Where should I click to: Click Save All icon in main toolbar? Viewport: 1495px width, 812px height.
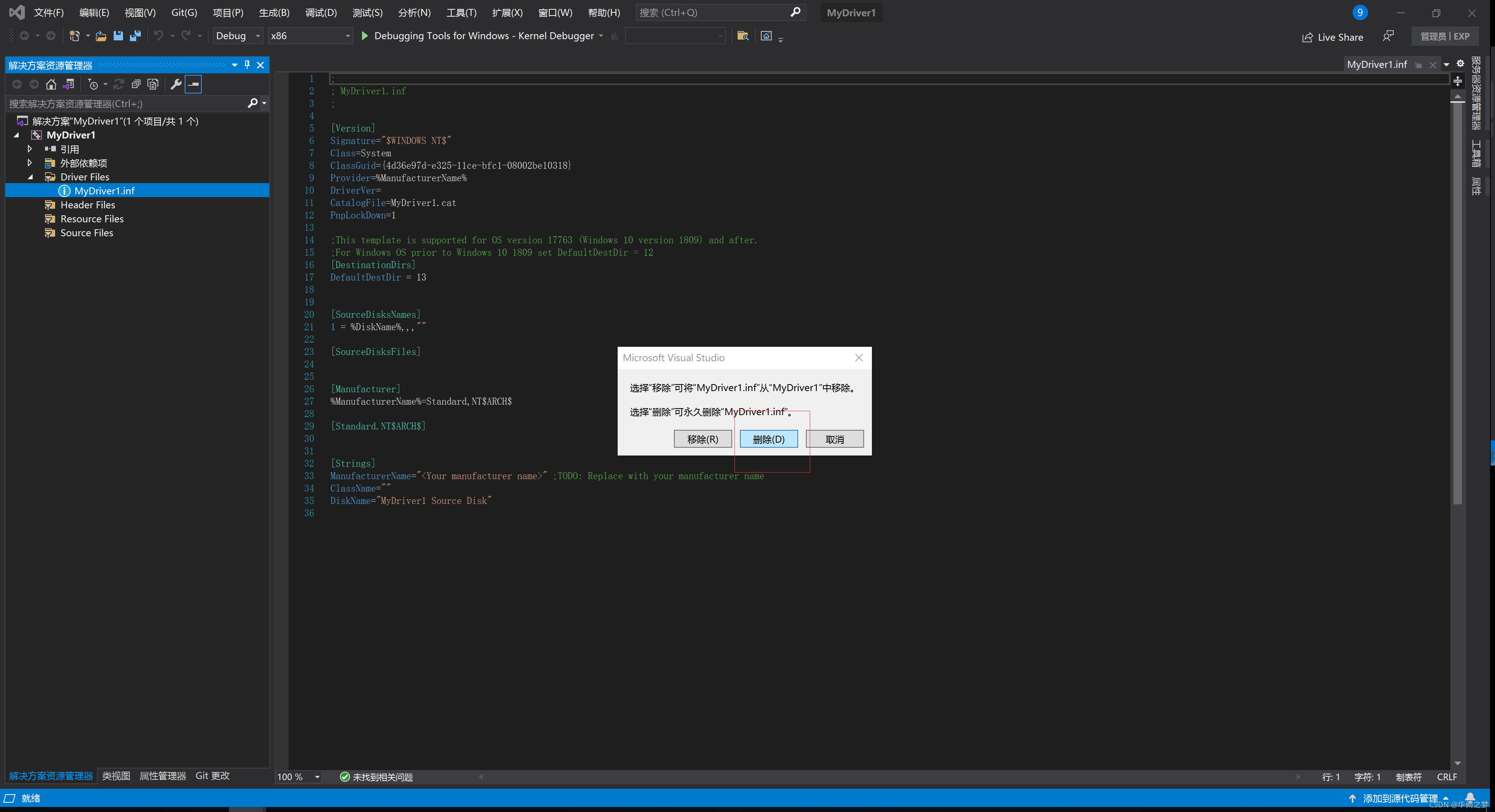135,36
